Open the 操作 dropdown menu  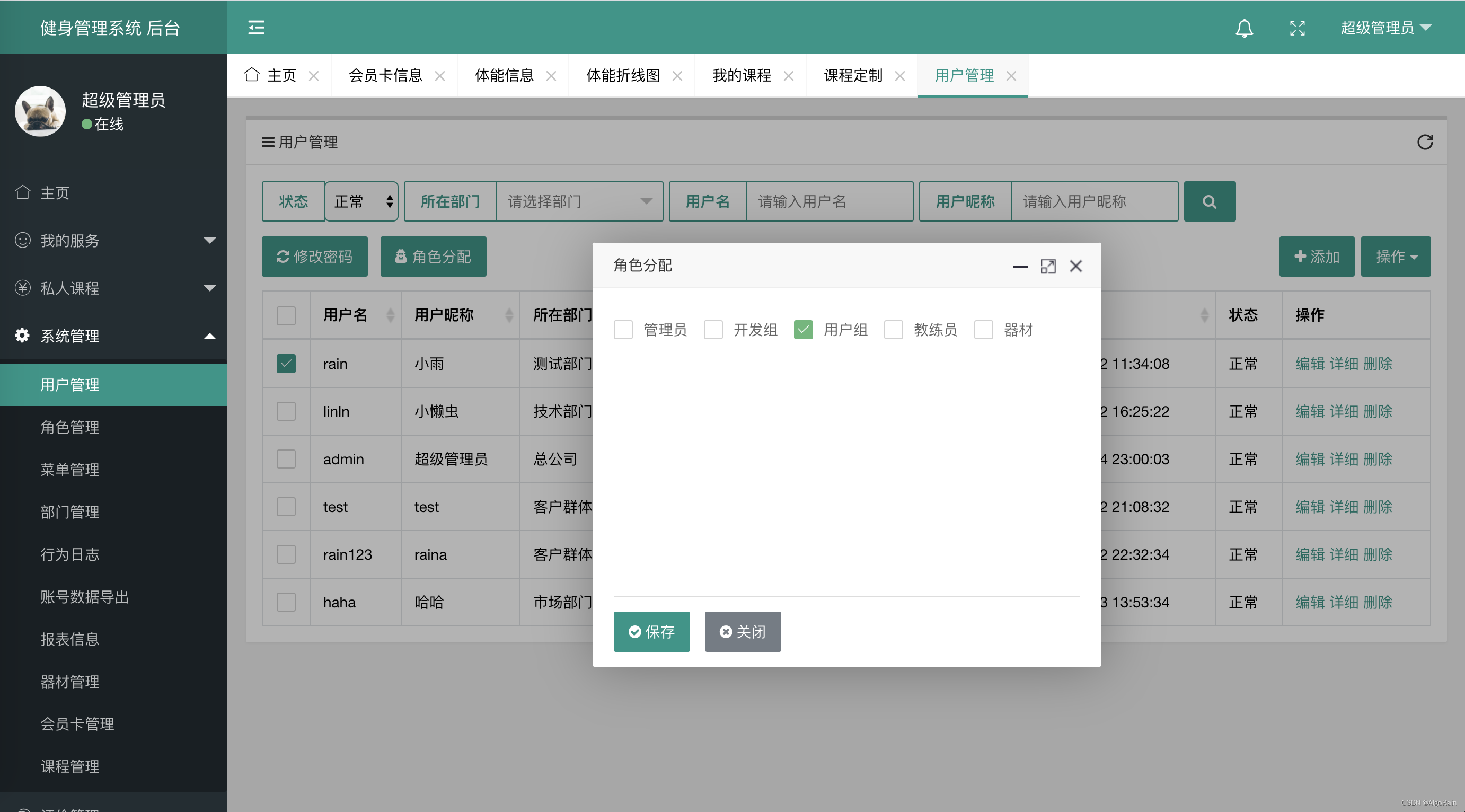1395,257
